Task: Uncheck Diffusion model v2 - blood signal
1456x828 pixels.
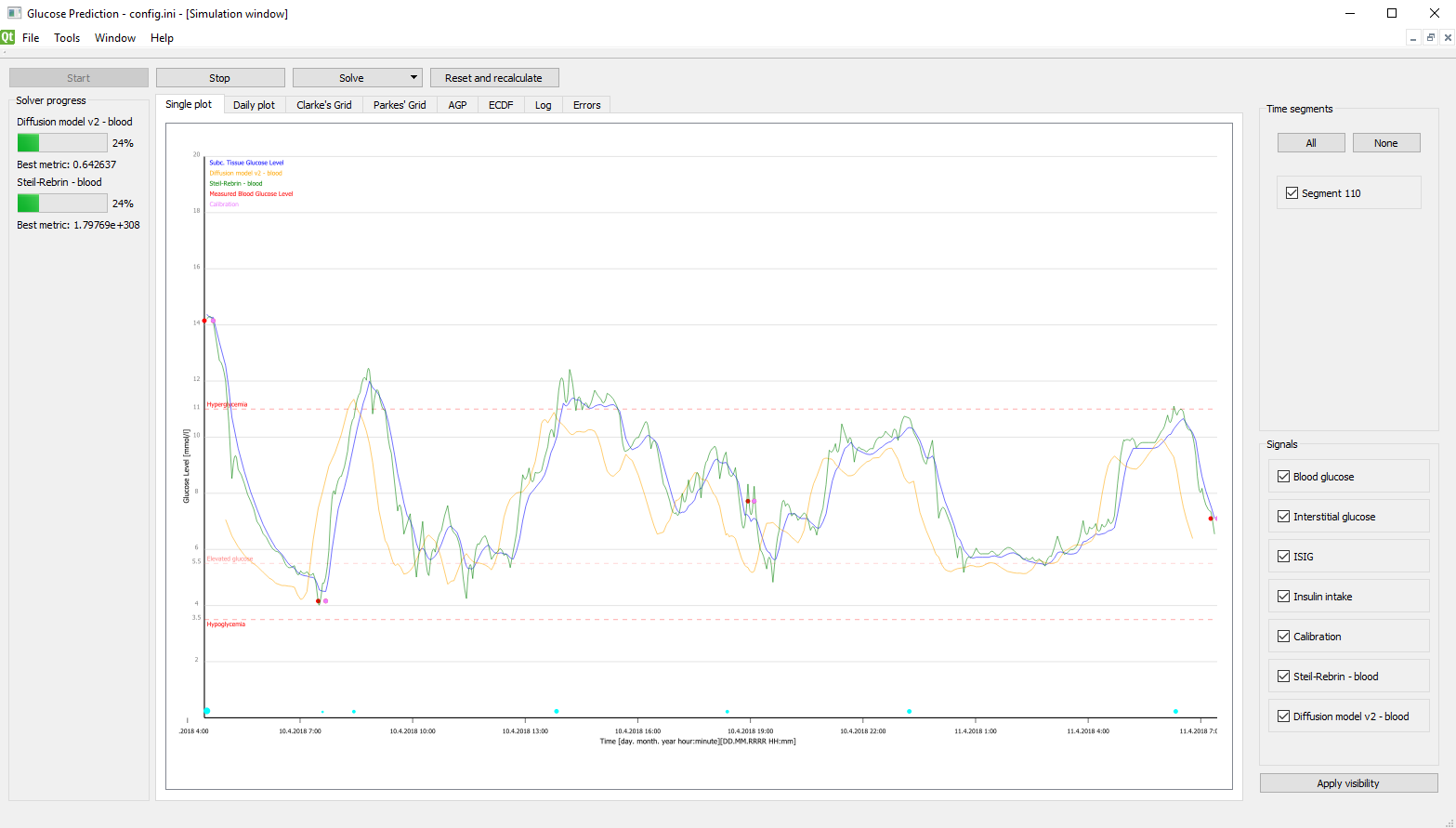Action: 1283,716
